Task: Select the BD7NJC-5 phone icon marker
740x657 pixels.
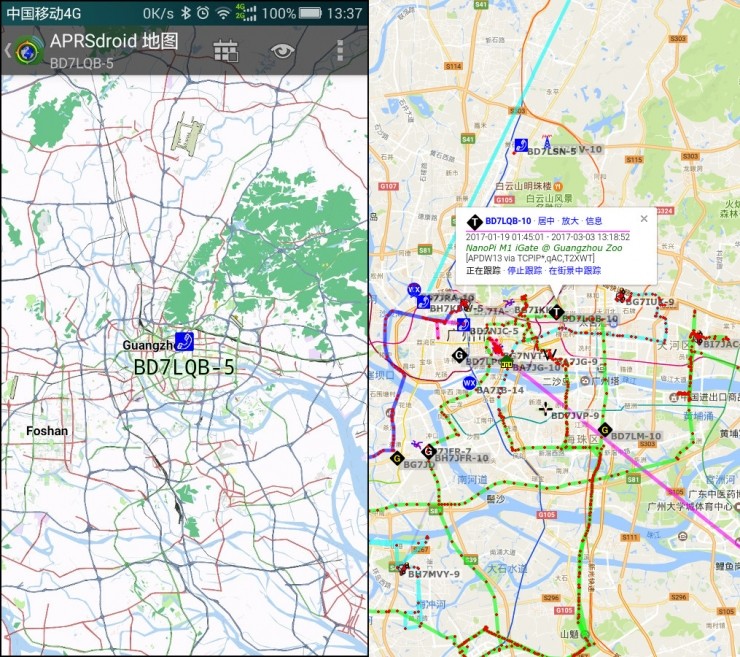Action: [463, 324]
